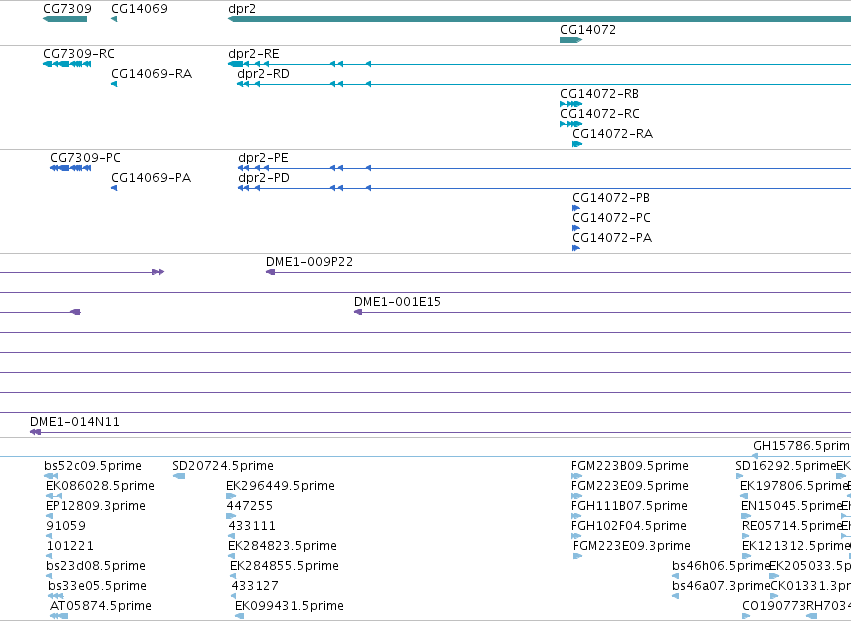
Task: Click the EK099431.5prime EST label
Action: point(289,606)
